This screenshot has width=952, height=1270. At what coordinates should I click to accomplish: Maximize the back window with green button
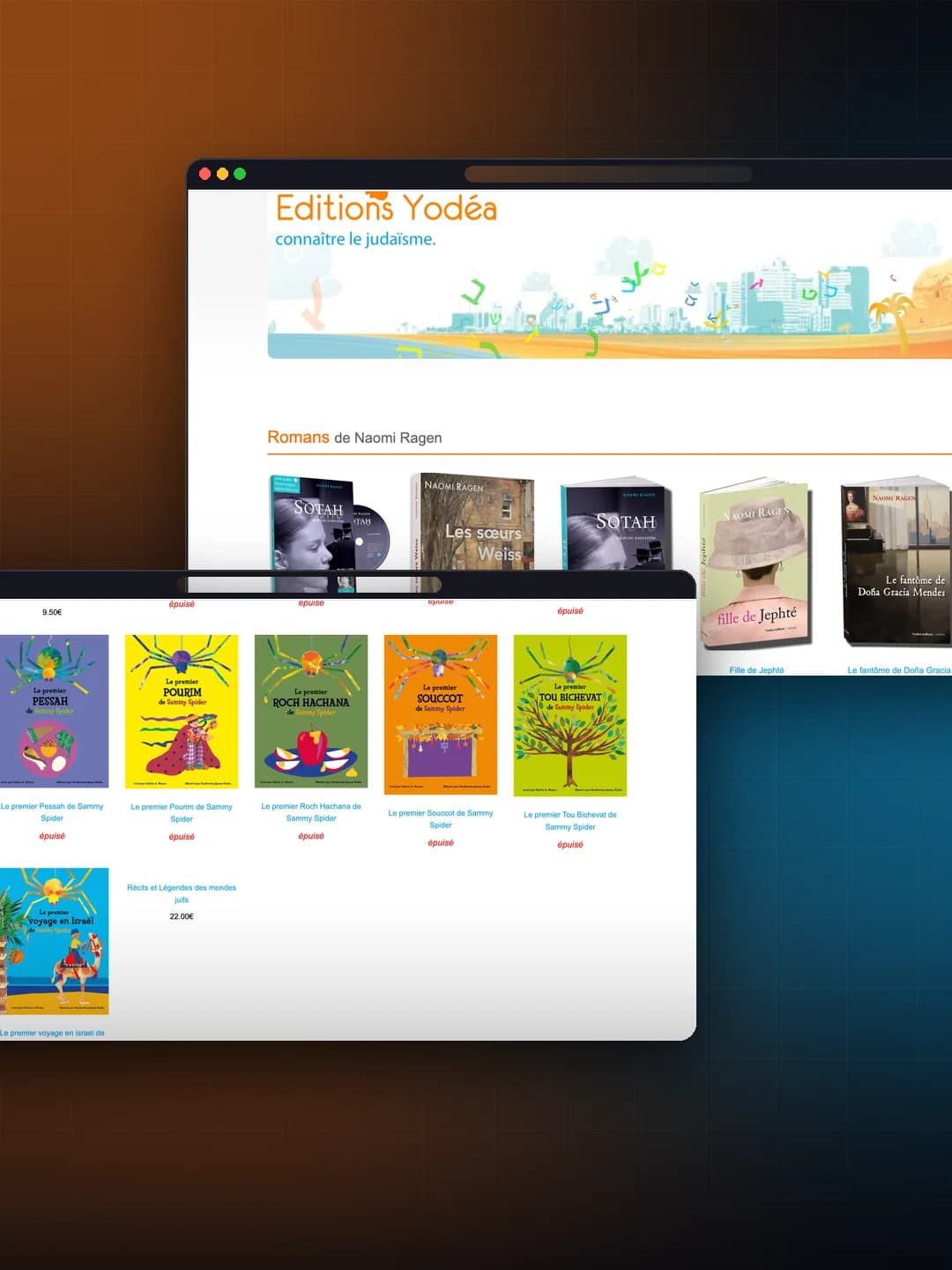click(240, 174)
